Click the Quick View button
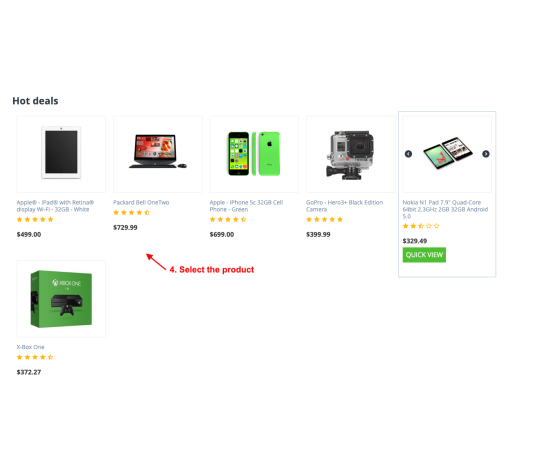The height and width of the screenshot is (450, 550). click(424, 255)
